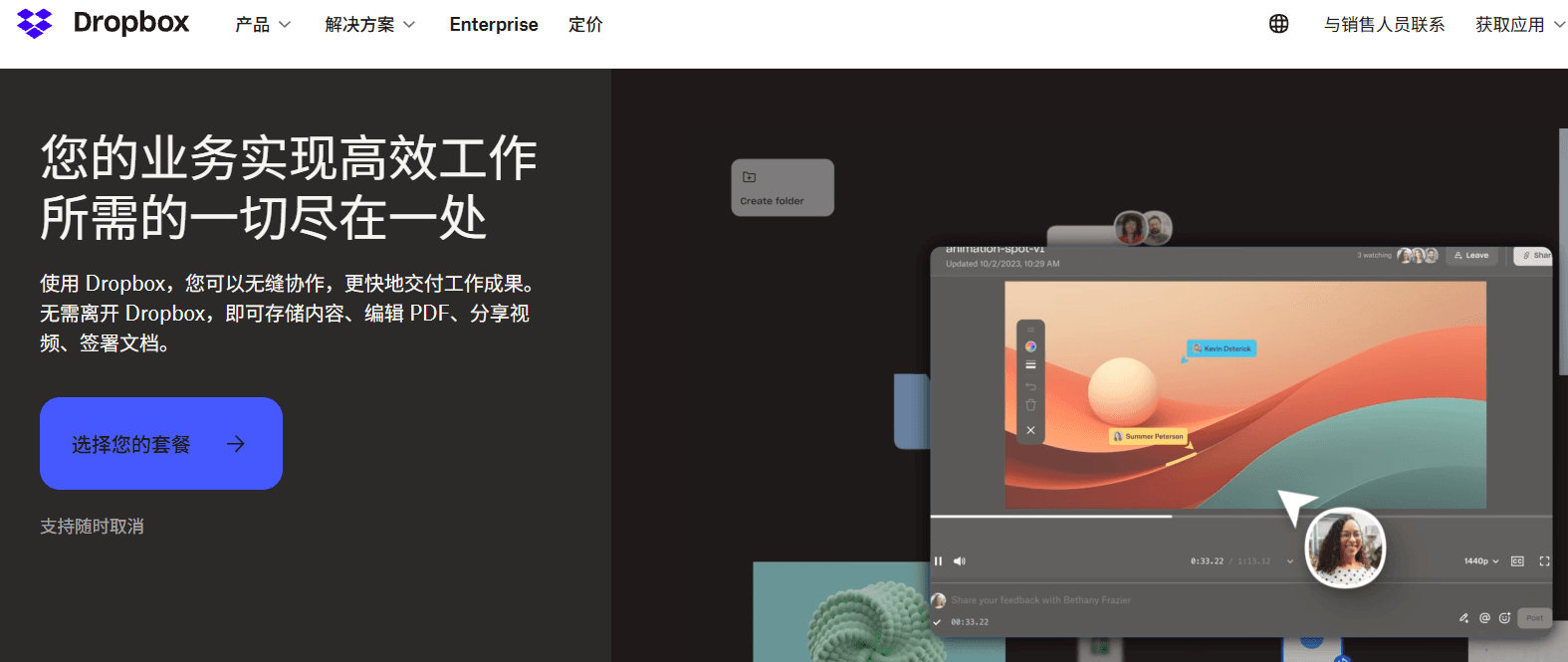Click the two collaborator avatars above the preview
1568x662 pixels.
[1143, 228]
